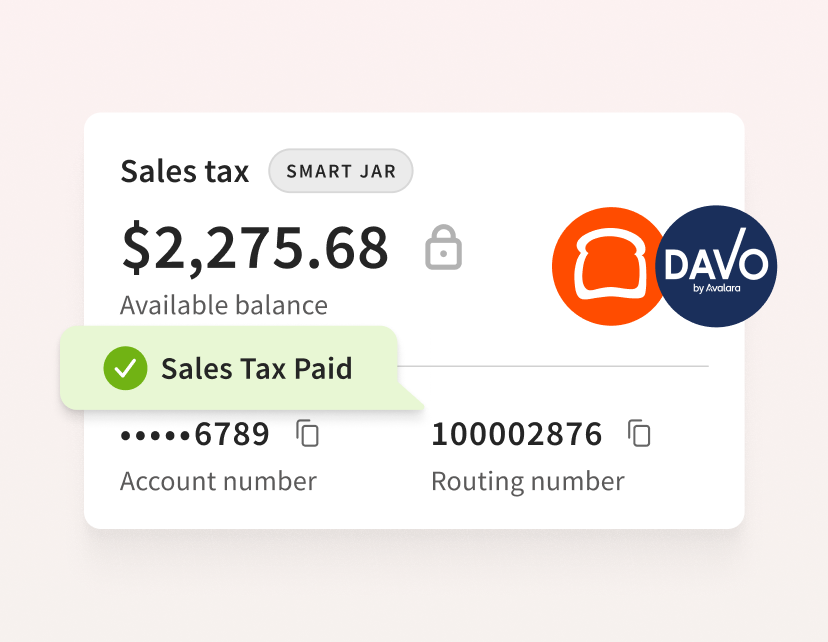
Task: Click the Available balance label
Action: pos(224,306)
